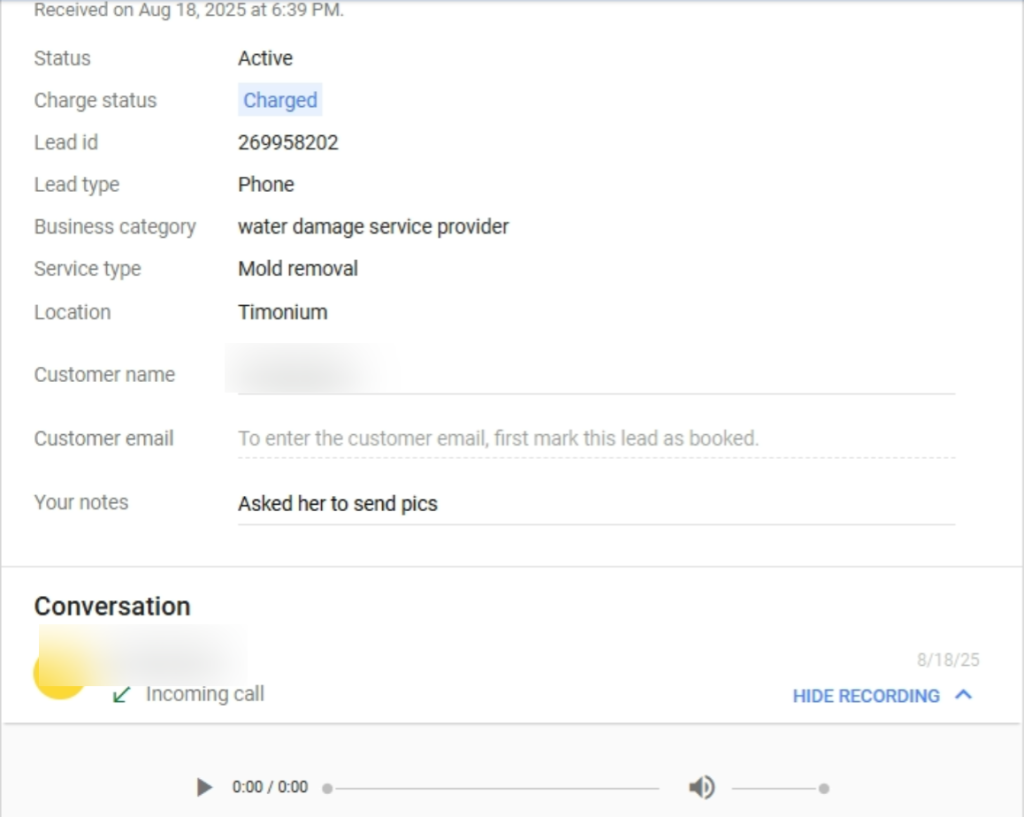Click the Customer email input field
Screen dimensions: 1024x817
(x=595, y=438)
